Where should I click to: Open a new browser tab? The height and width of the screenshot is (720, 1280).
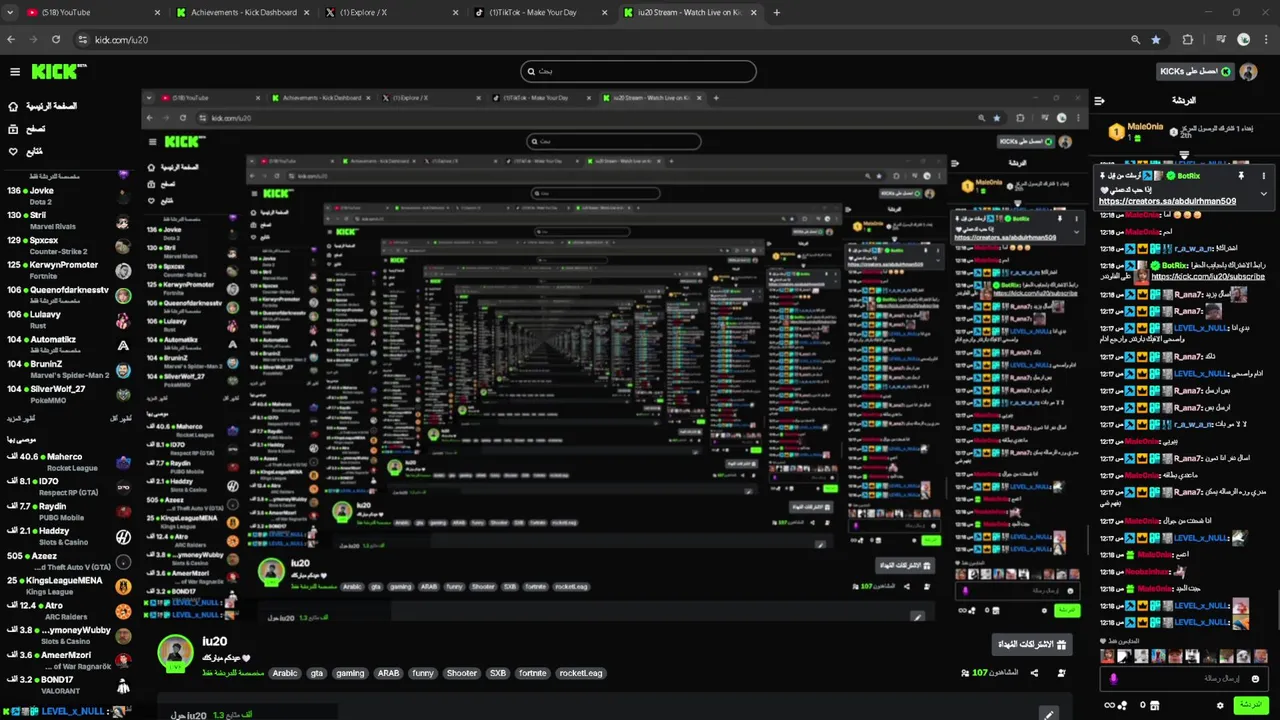click(777, 12)
